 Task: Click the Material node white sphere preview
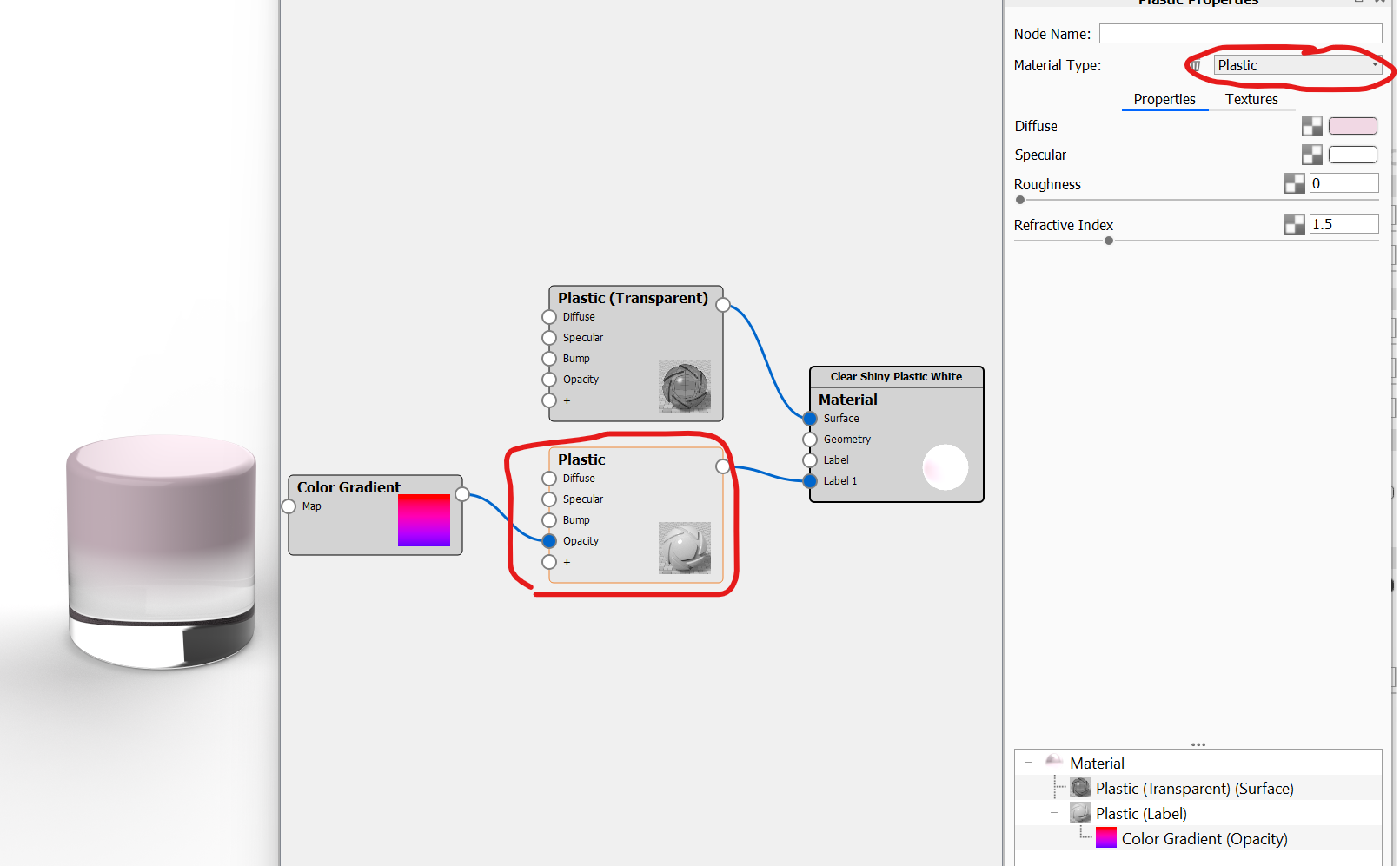point(945,467)
